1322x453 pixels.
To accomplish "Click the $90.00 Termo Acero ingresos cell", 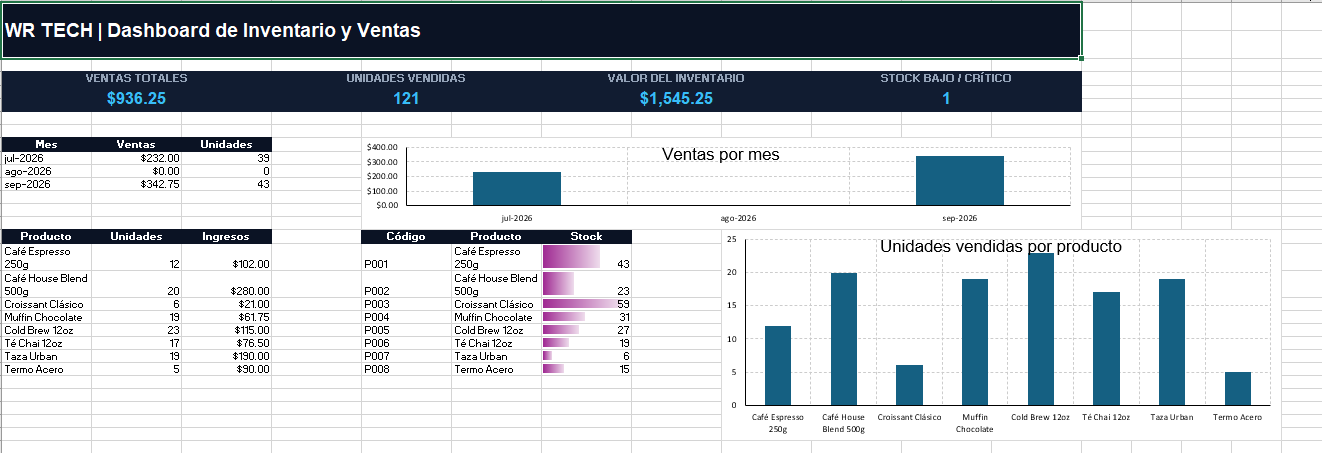I will [226, 369].
